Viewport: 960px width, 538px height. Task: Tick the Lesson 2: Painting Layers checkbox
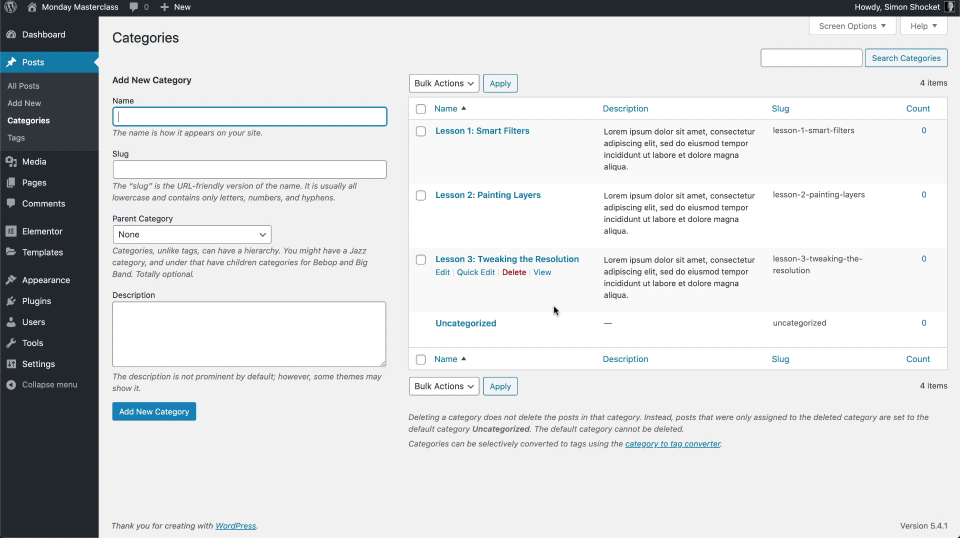[x=421, y=195]
